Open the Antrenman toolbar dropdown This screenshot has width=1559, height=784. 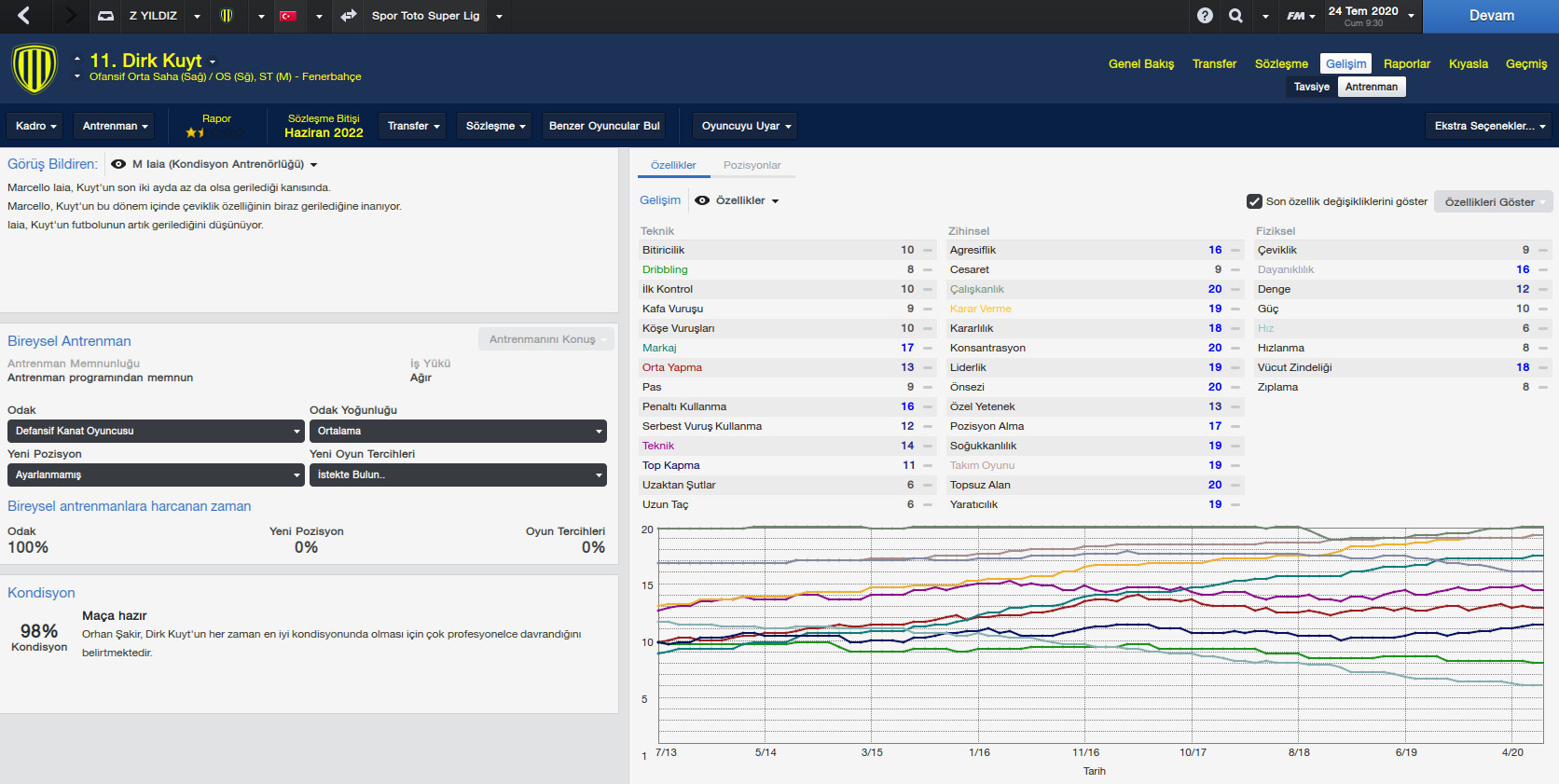(115, 126)
